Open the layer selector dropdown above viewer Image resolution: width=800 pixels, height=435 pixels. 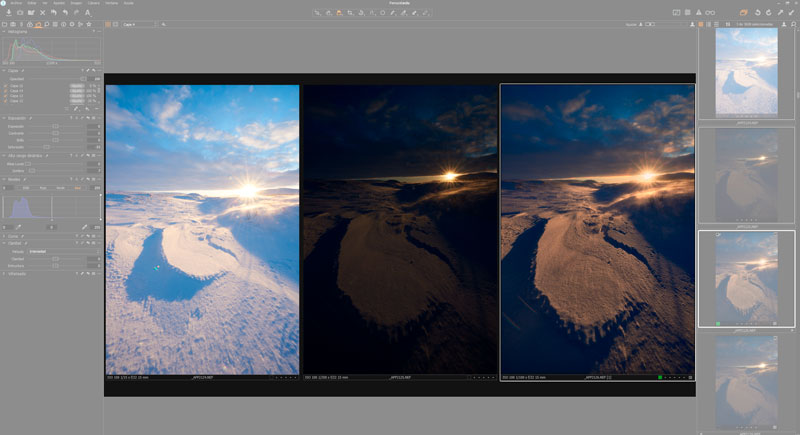tap(139, 23)
